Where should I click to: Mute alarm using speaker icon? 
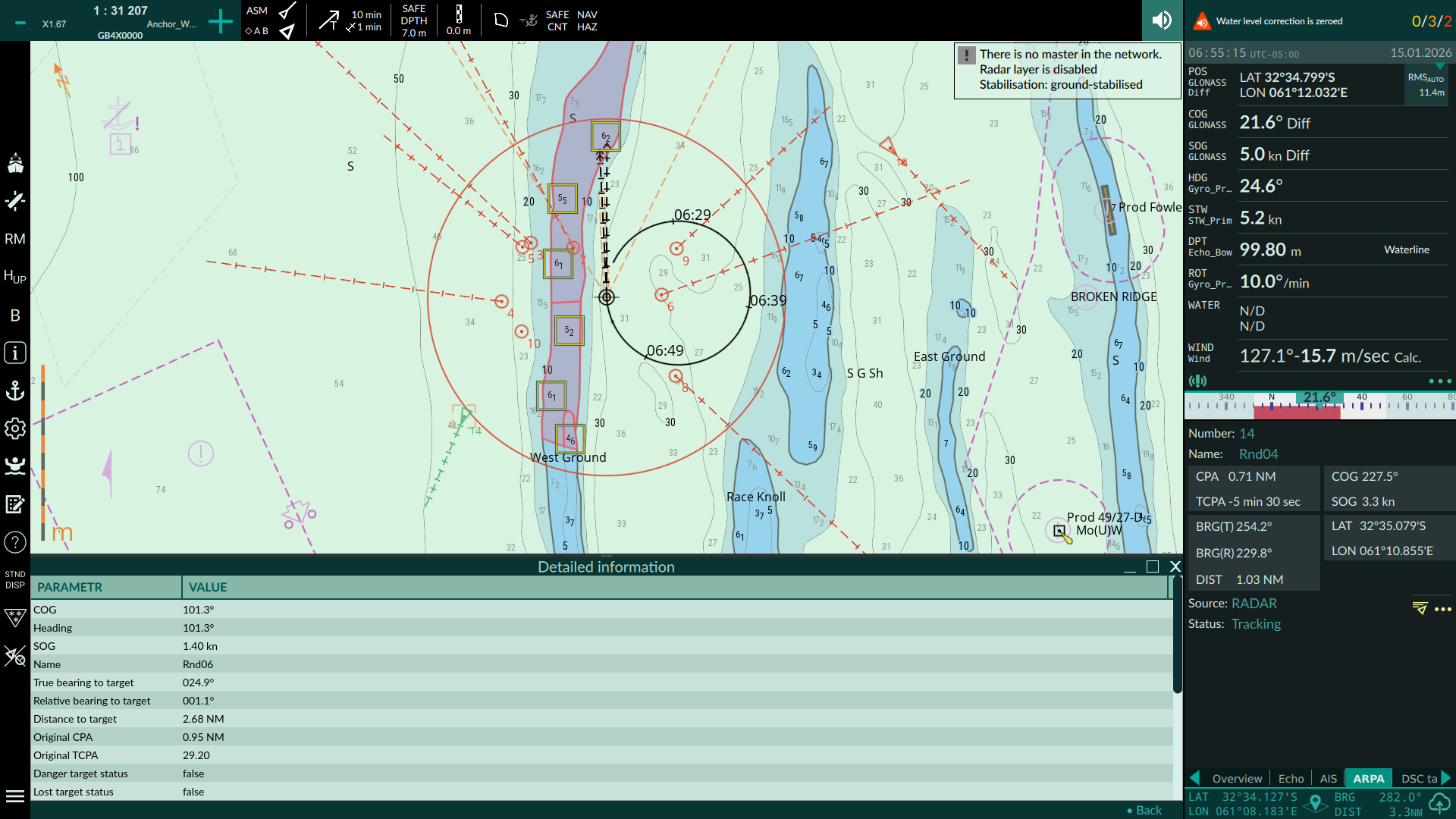click(x=1162, y=20)
